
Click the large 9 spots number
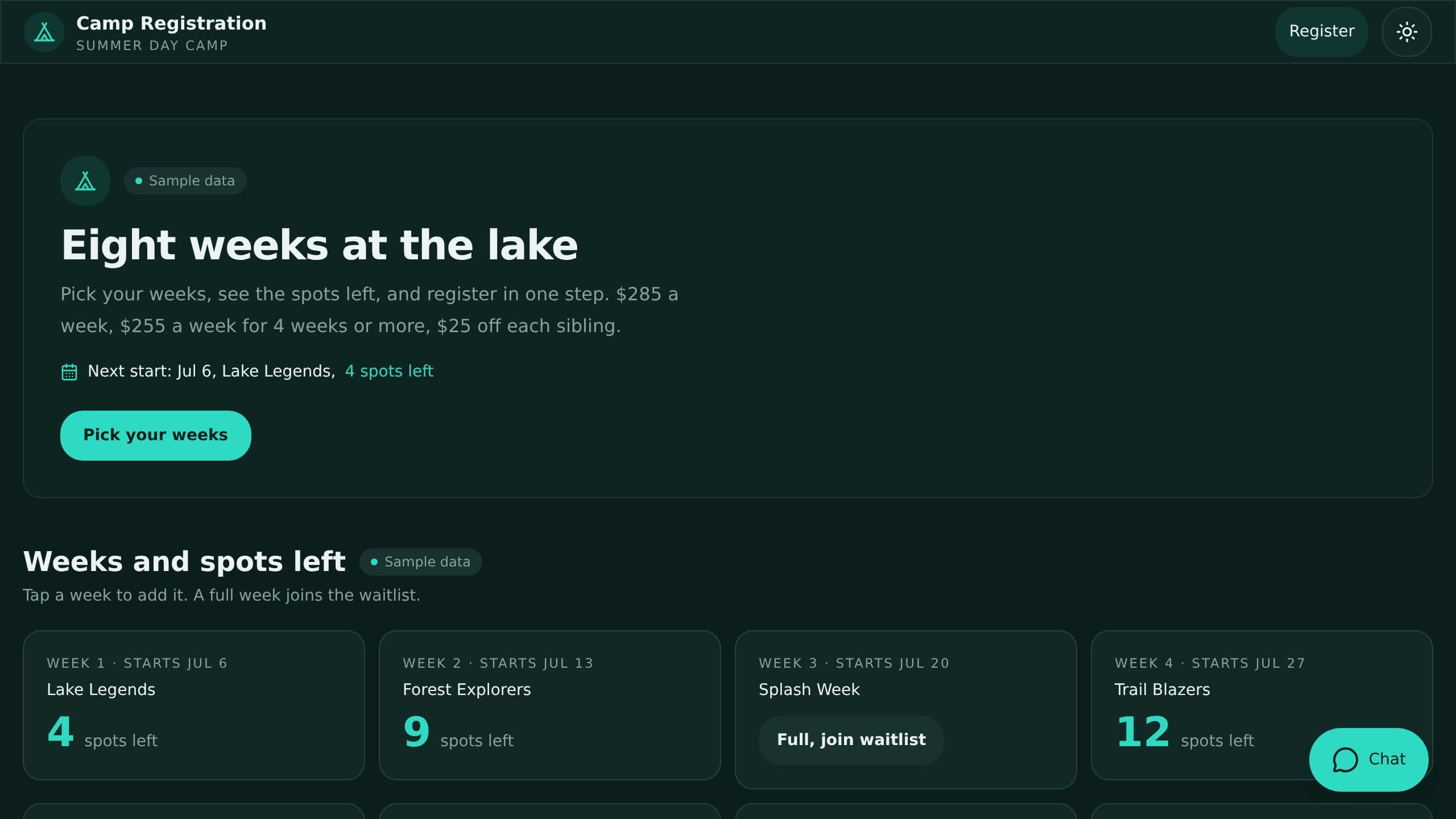[x=416, y=732]
